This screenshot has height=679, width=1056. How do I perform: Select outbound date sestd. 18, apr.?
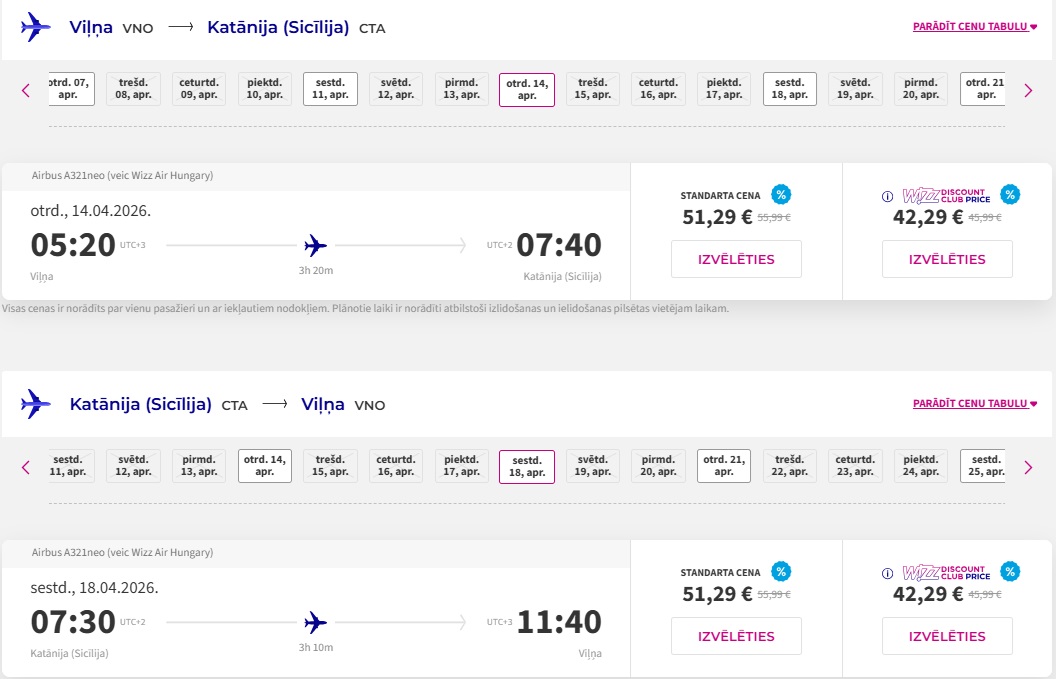pyautogui.click(x=789, y=89)
